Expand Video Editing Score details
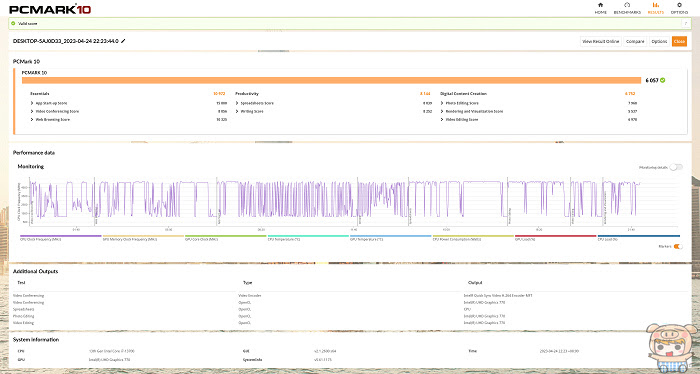Image resolution: width=700 pixels, height=374 pixels. point(442,120)
